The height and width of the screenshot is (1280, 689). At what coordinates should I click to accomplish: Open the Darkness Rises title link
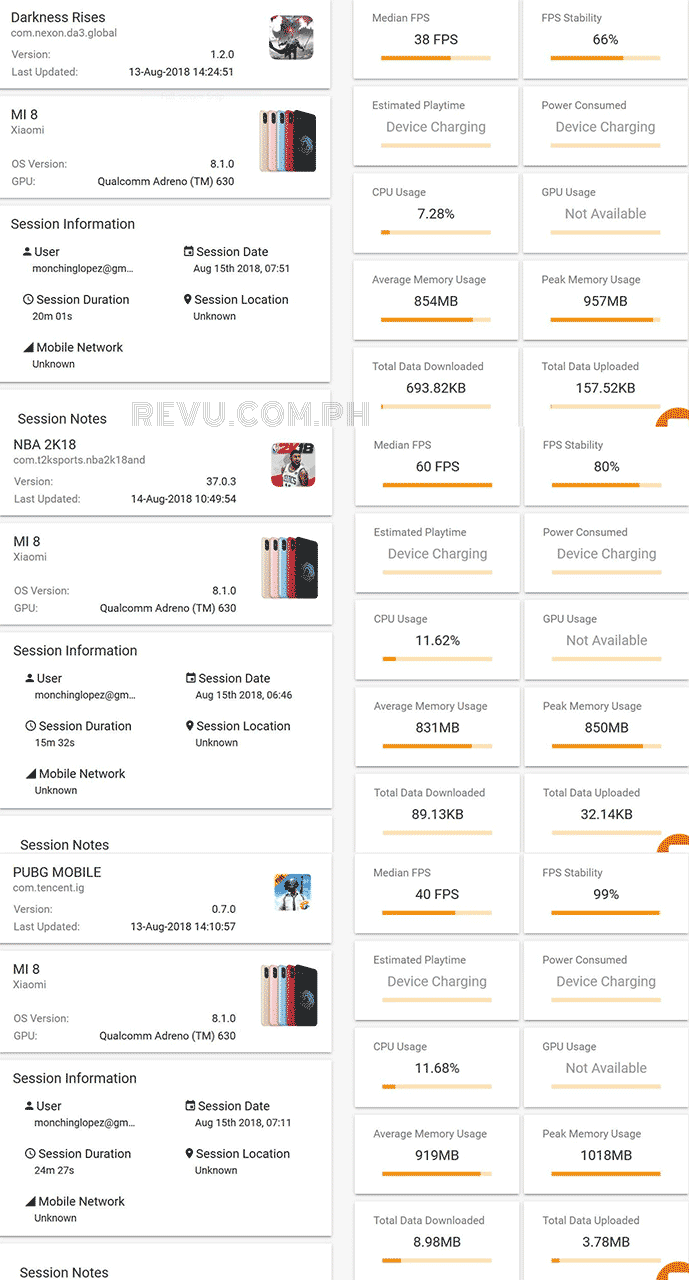(58, 17)
